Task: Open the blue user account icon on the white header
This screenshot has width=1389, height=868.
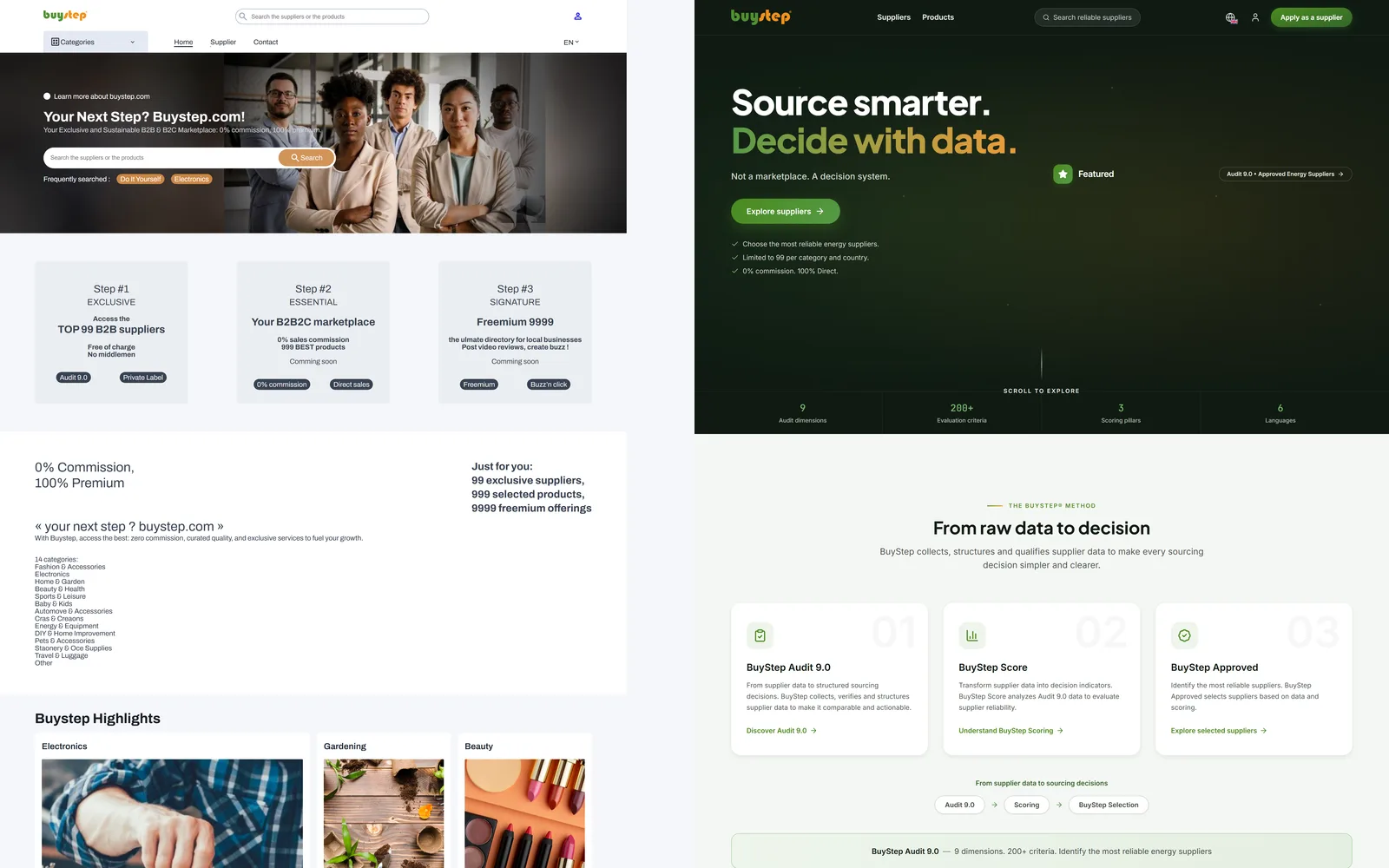Action: 577,16
